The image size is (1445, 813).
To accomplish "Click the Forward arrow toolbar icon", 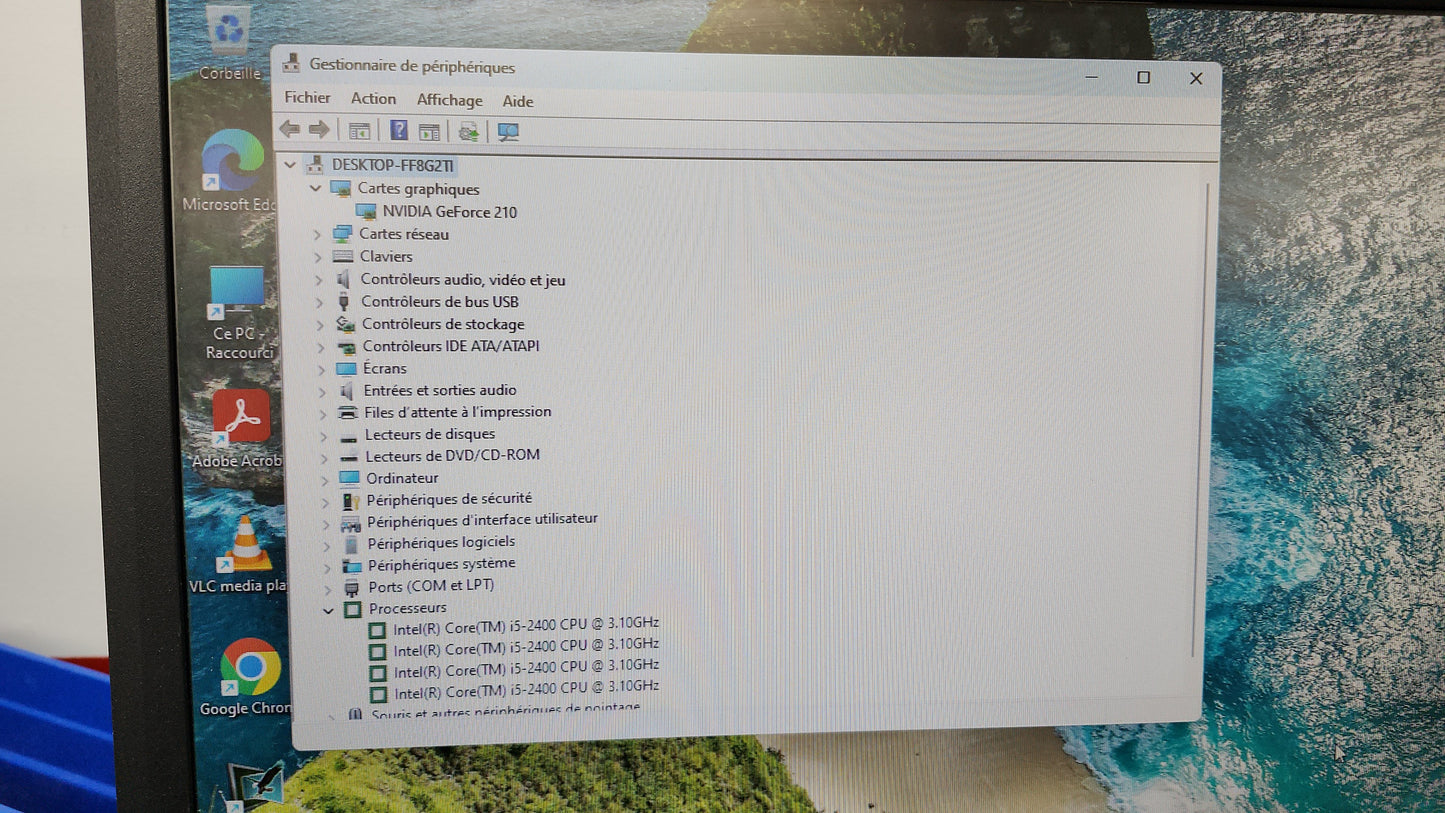I will click(319, 130).
